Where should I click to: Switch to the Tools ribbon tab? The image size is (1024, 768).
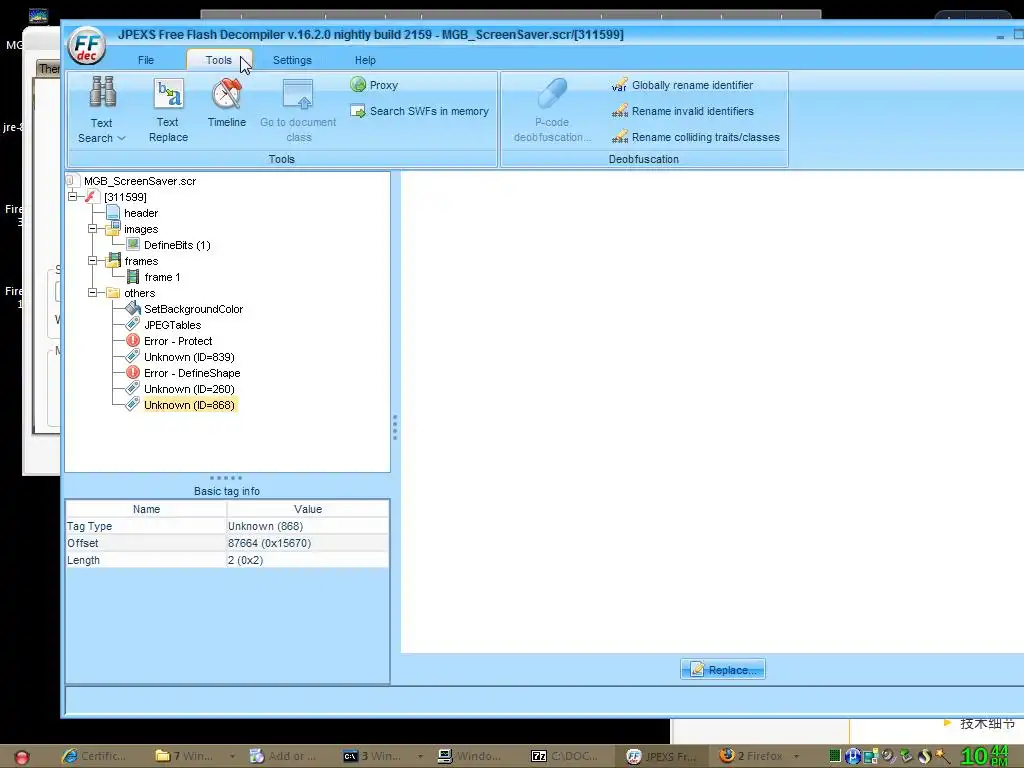pos(219,60)
